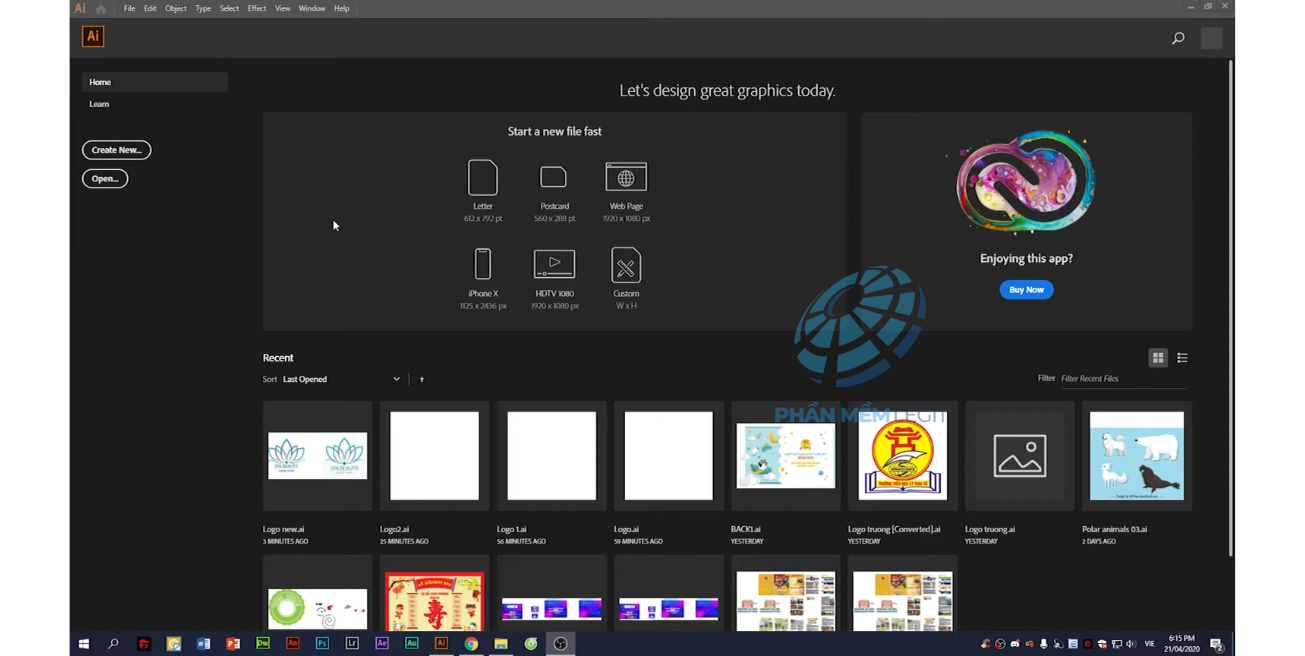The width and height of the screenshot is (1305, 656).
Task: Launch Dreamweaver from the taskbar
Action: 263,644
